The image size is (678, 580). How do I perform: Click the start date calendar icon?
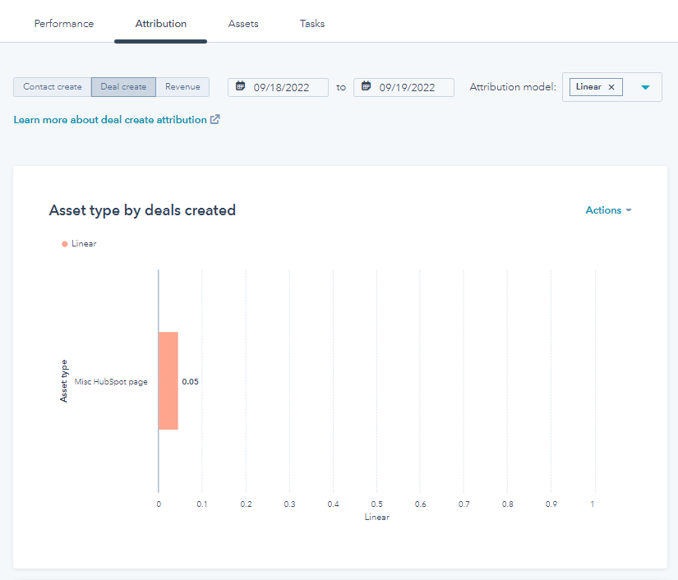click(x=240, y=87)
